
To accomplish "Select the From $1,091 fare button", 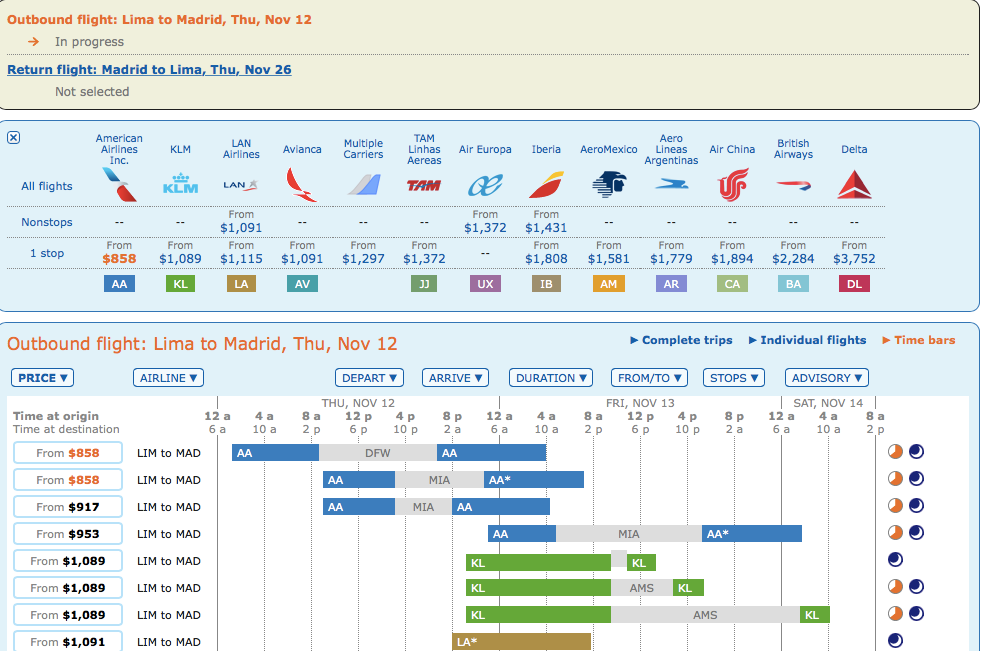I will coord(68,641).
